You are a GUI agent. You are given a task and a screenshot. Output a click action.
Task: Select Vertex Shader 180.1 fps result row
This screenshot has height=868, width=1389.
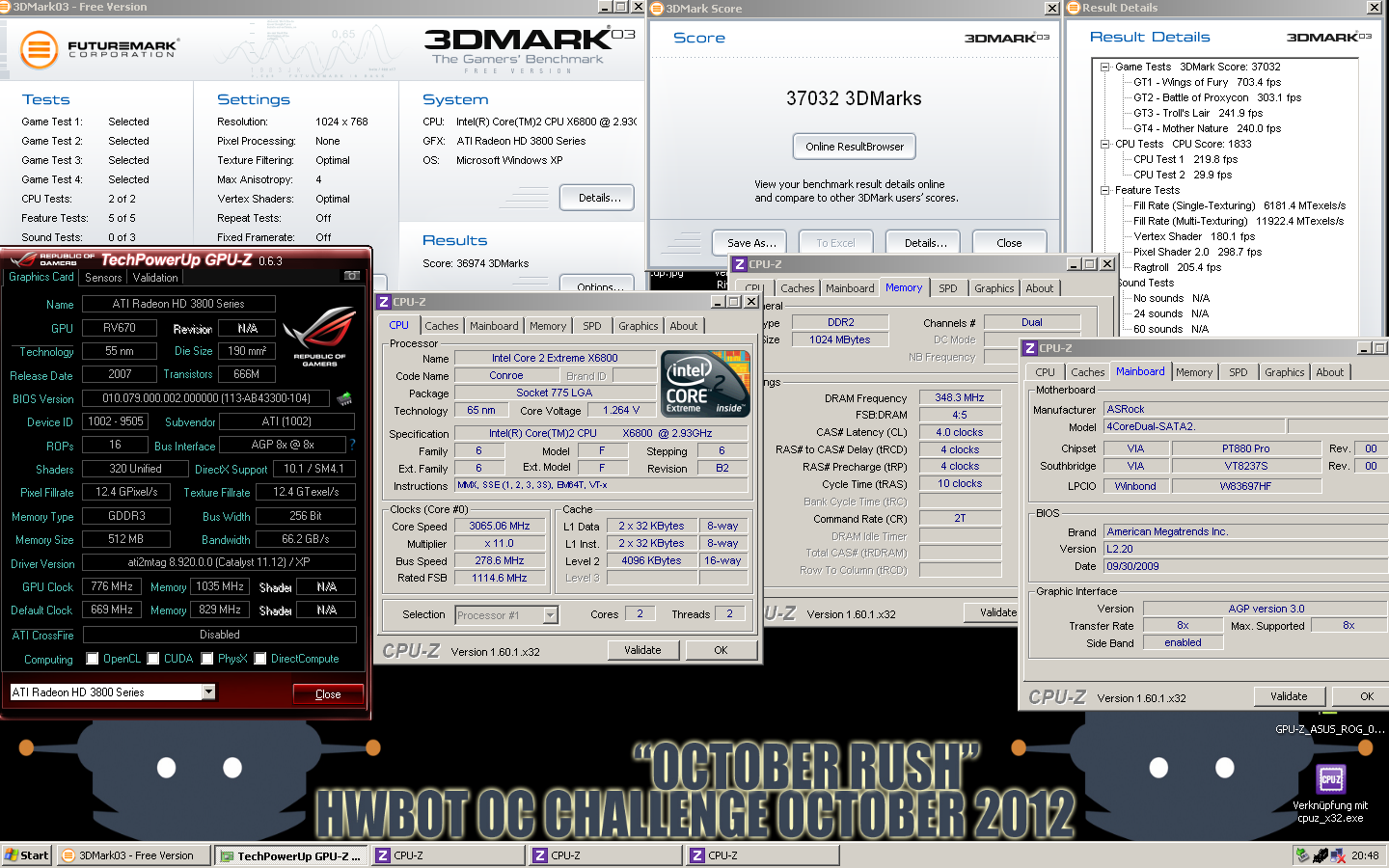[x=1194, y=236]
